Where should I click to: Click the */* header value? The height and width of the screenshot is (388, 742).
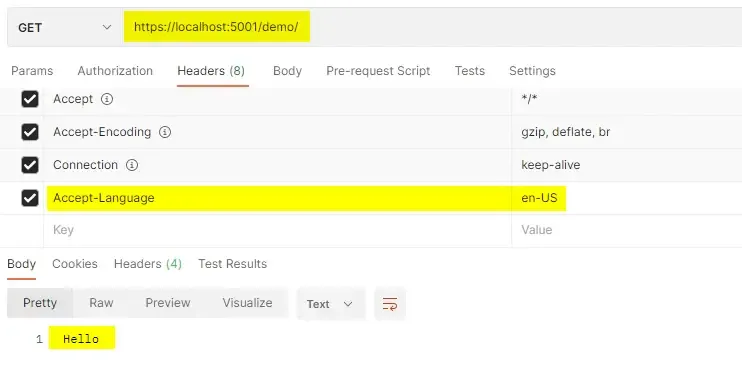(x=529, y=99)
